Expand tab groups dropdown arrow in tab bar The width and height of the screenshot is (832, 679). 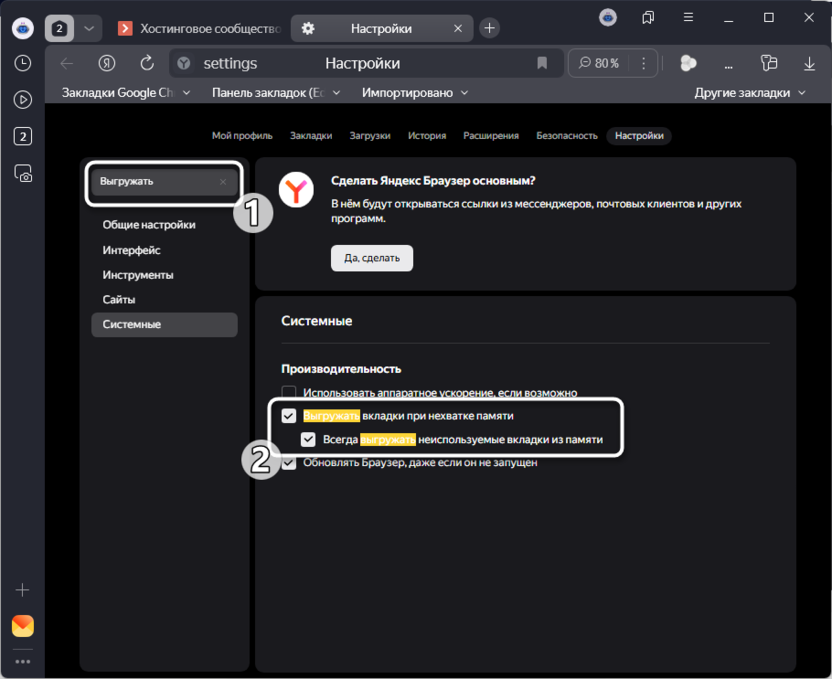coord(89,28)
